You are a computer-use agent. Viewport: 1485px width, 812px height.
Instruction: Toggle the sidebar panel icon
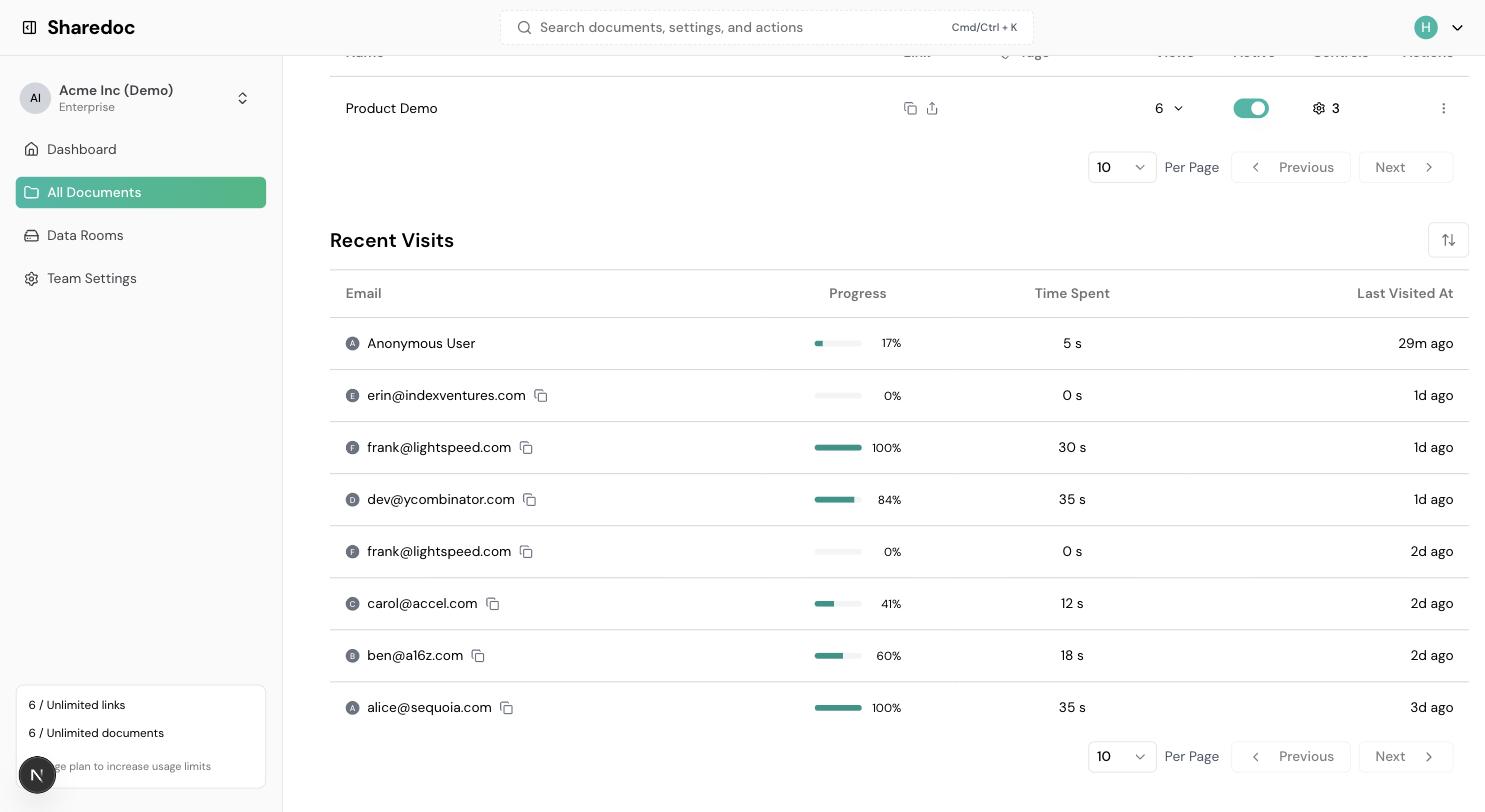[x=30, y=28]
